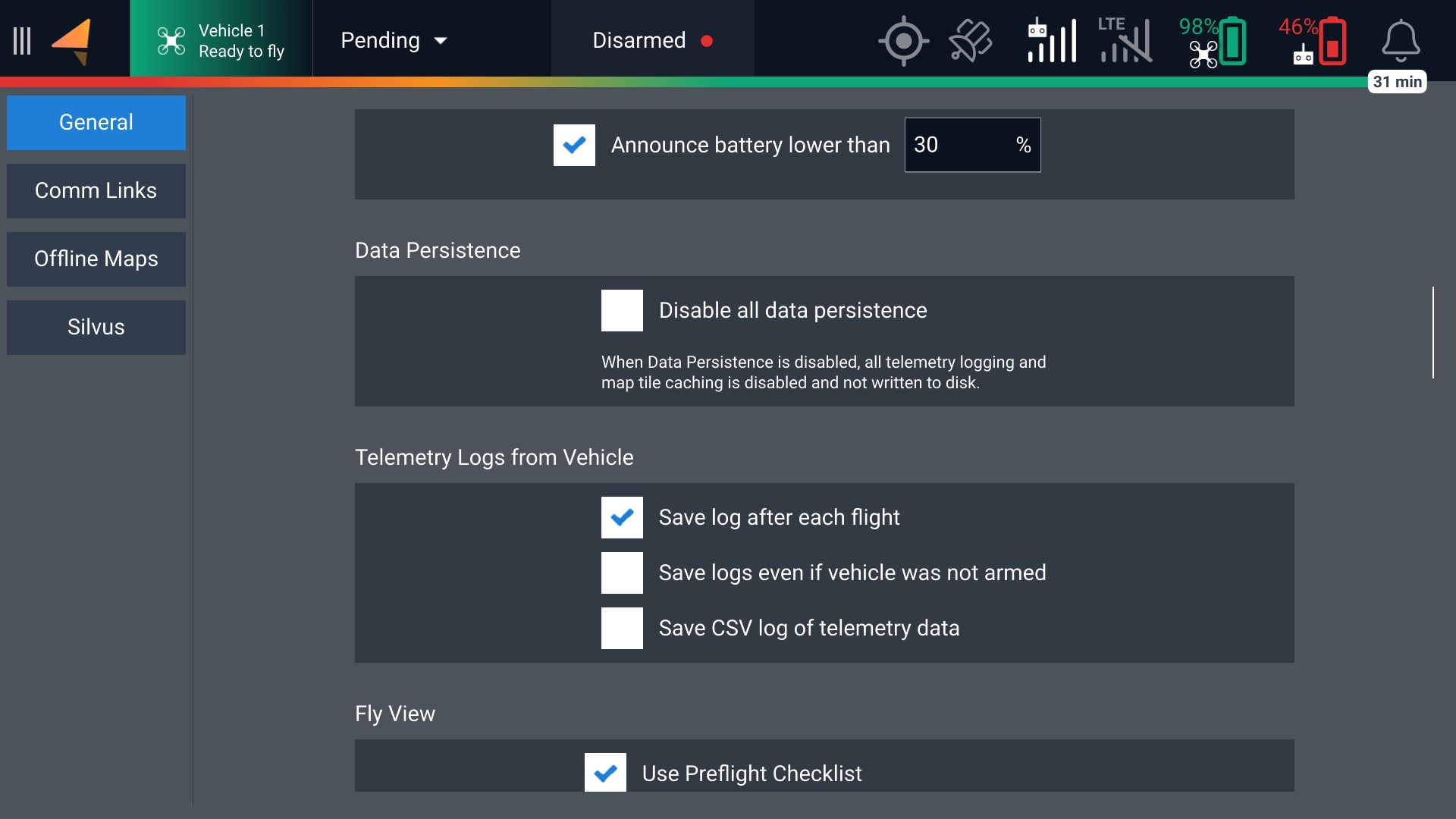1456x819 pixels.
Task: Enable Disable all data persistence checkbox
Action: (622, 310)
